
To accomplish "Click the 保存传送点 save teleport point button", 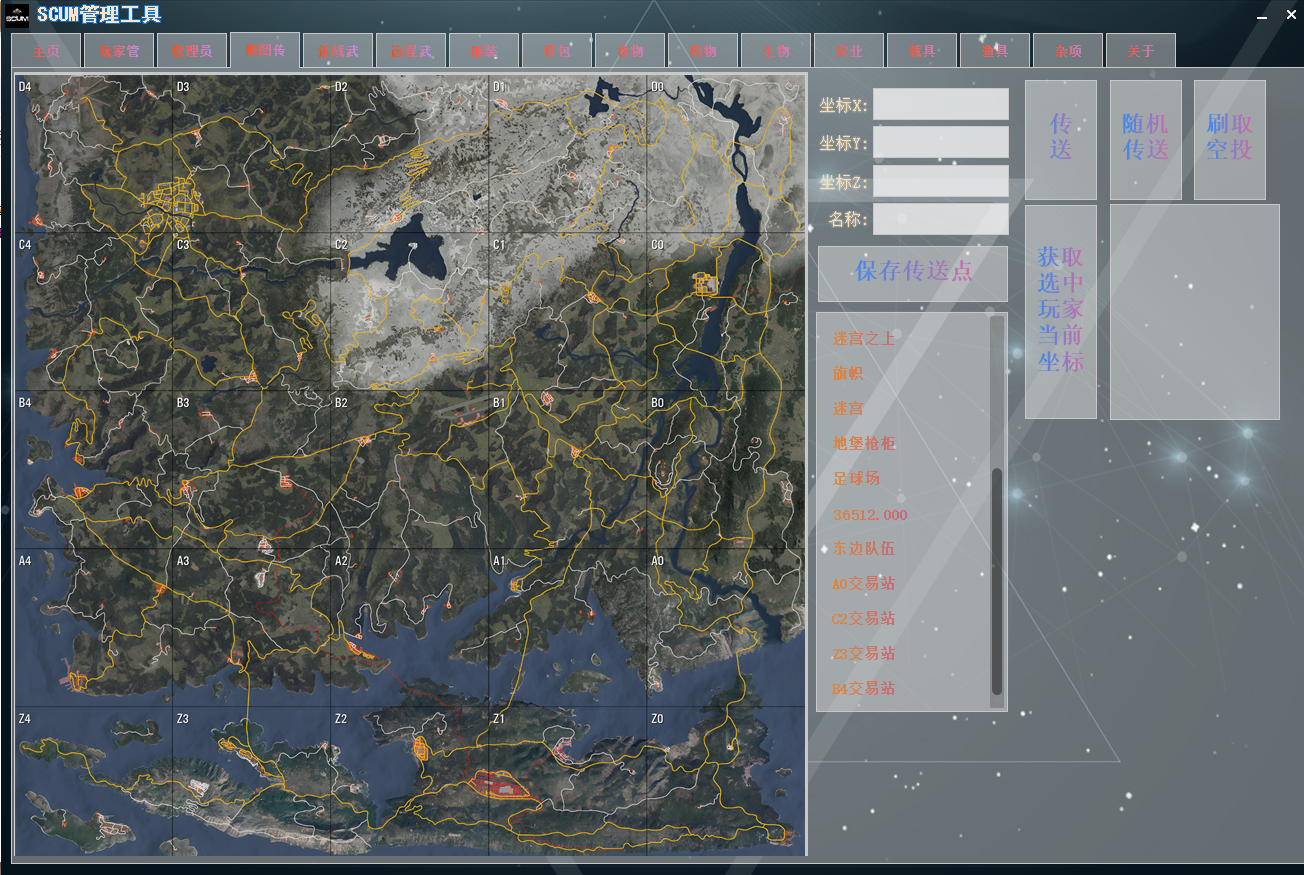I will click(913, 273).
